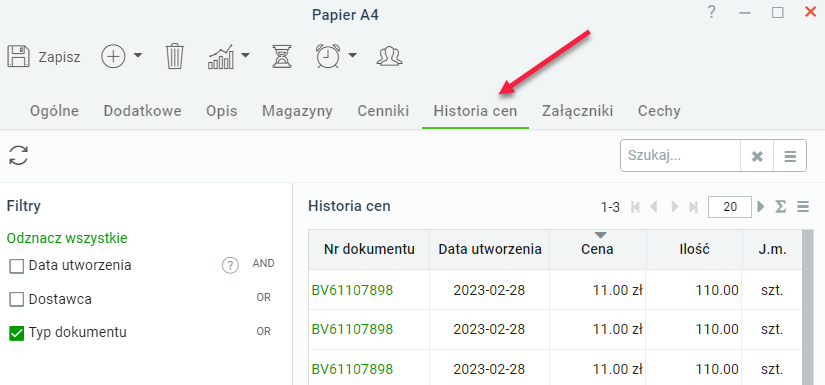Sort by the Nr dokumentu column header
Viewport: 825px width, 385px height.
pyautogui.click(x=369, y=249)
